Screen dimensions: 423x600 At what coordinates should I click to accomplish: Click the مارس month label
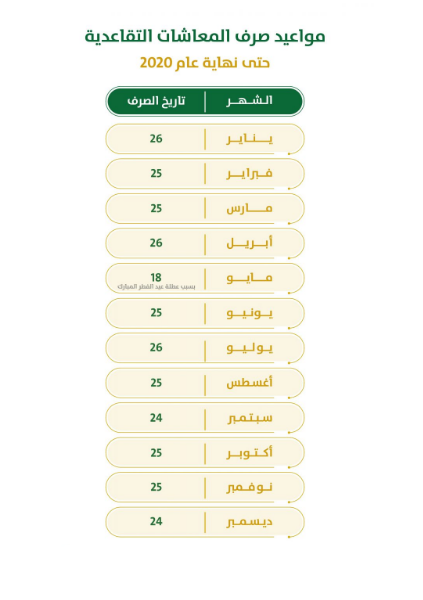coord(249,209)
